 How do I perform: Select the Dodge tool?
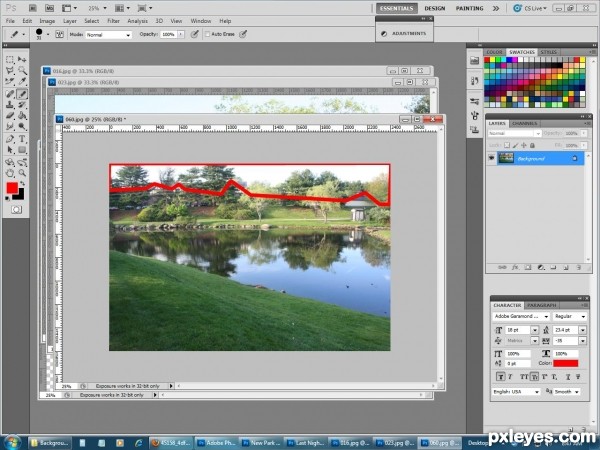(x=22, y=126)
